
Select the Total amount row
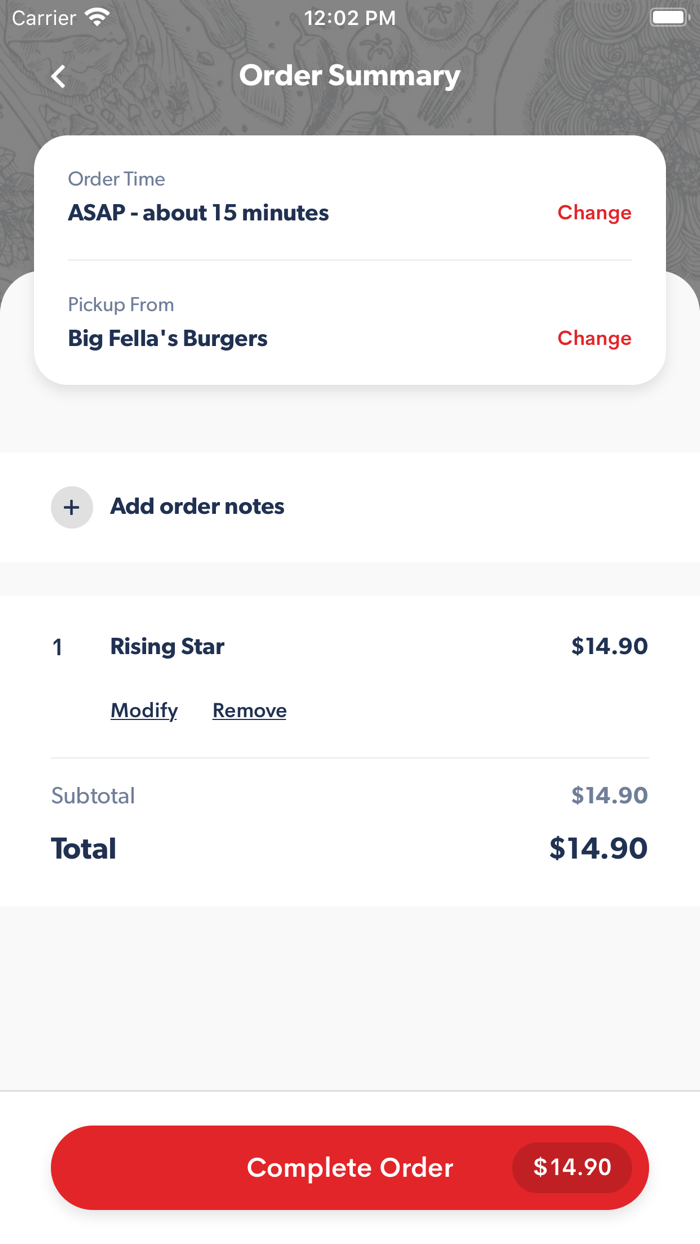point(349,848)
